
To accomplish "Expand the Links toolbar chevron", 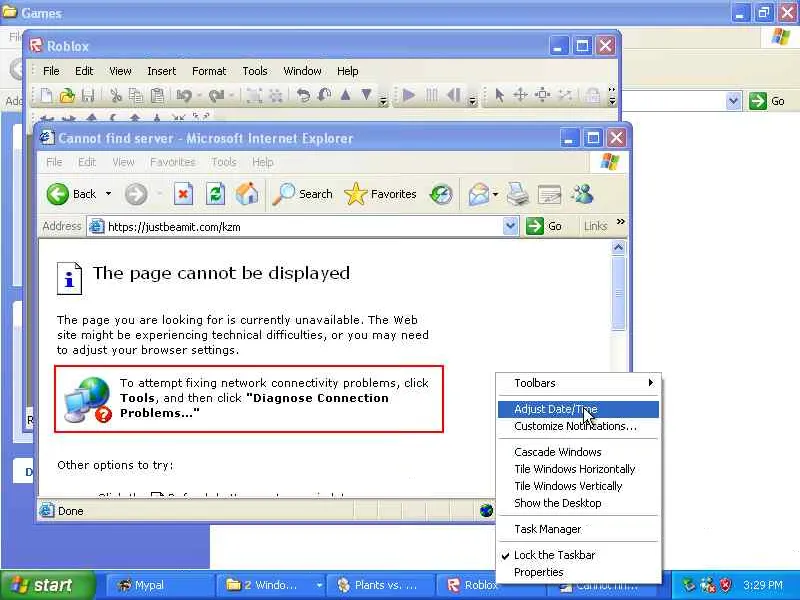I will pos(620,221).
